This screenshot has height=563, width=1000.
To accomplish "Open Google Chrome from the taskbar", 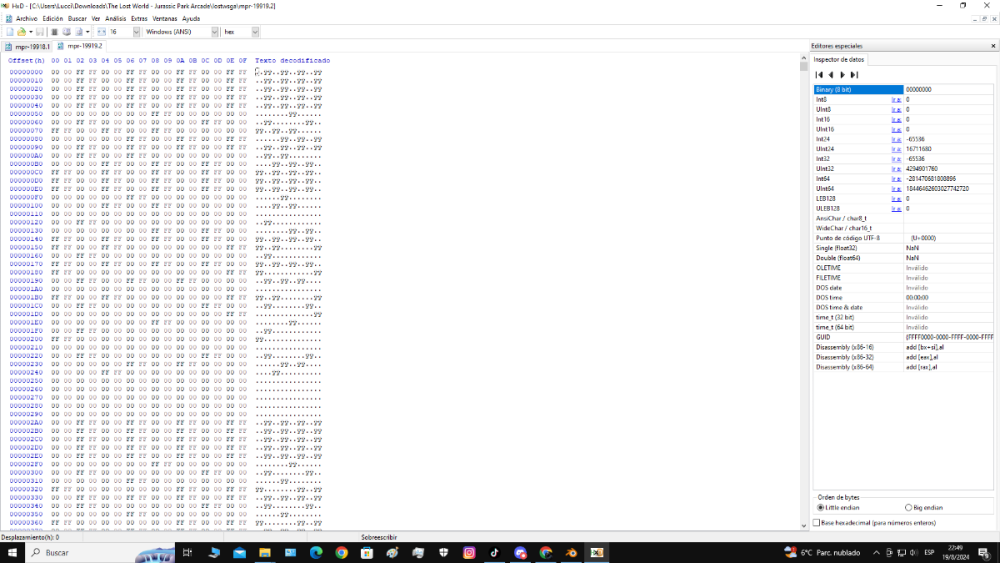I will 341,553.
